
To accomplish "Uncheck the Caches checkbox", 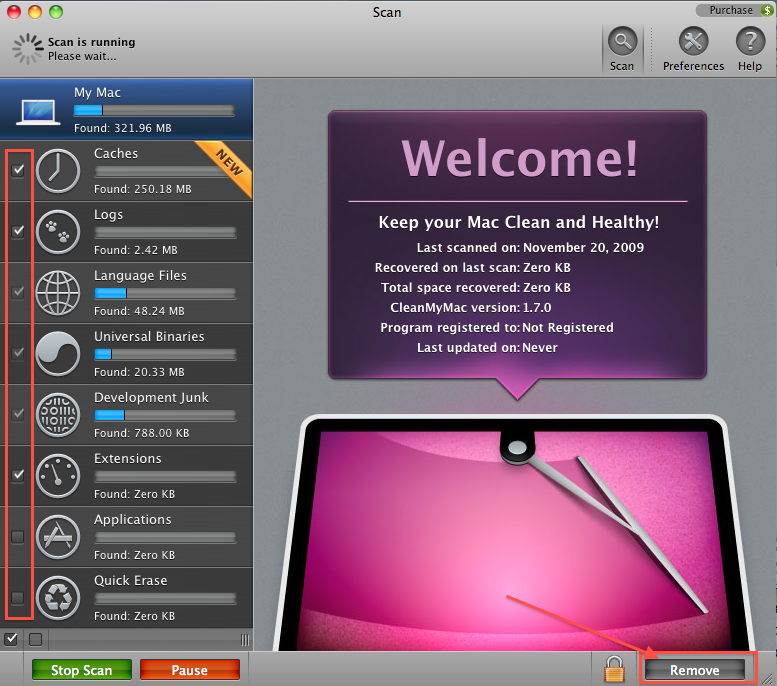I will tap(18, 171).
